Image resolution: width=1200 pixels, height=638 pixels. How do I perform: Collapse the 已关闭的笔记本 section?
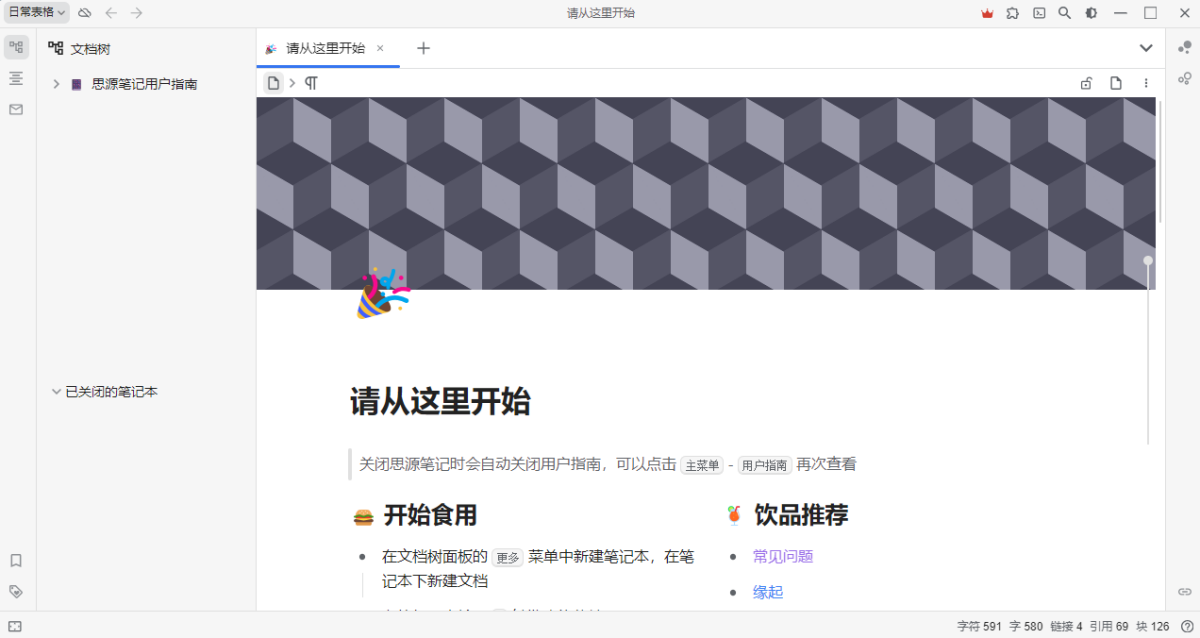pos(56,392)
